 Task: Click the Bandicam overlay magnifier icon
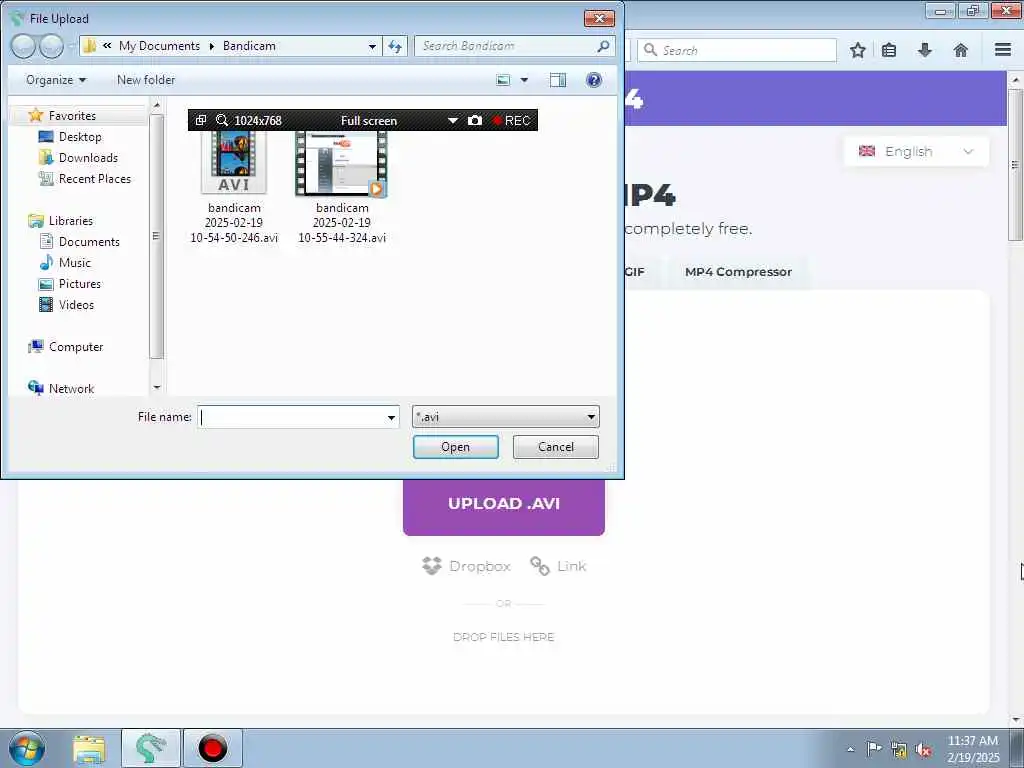(222, 120)
